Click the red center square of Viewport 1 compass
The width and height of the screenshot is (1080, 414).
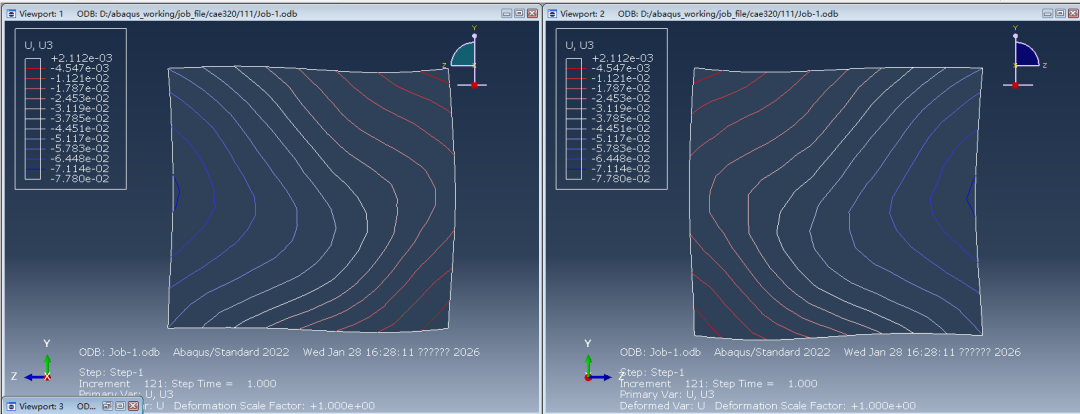click(474, 85)
